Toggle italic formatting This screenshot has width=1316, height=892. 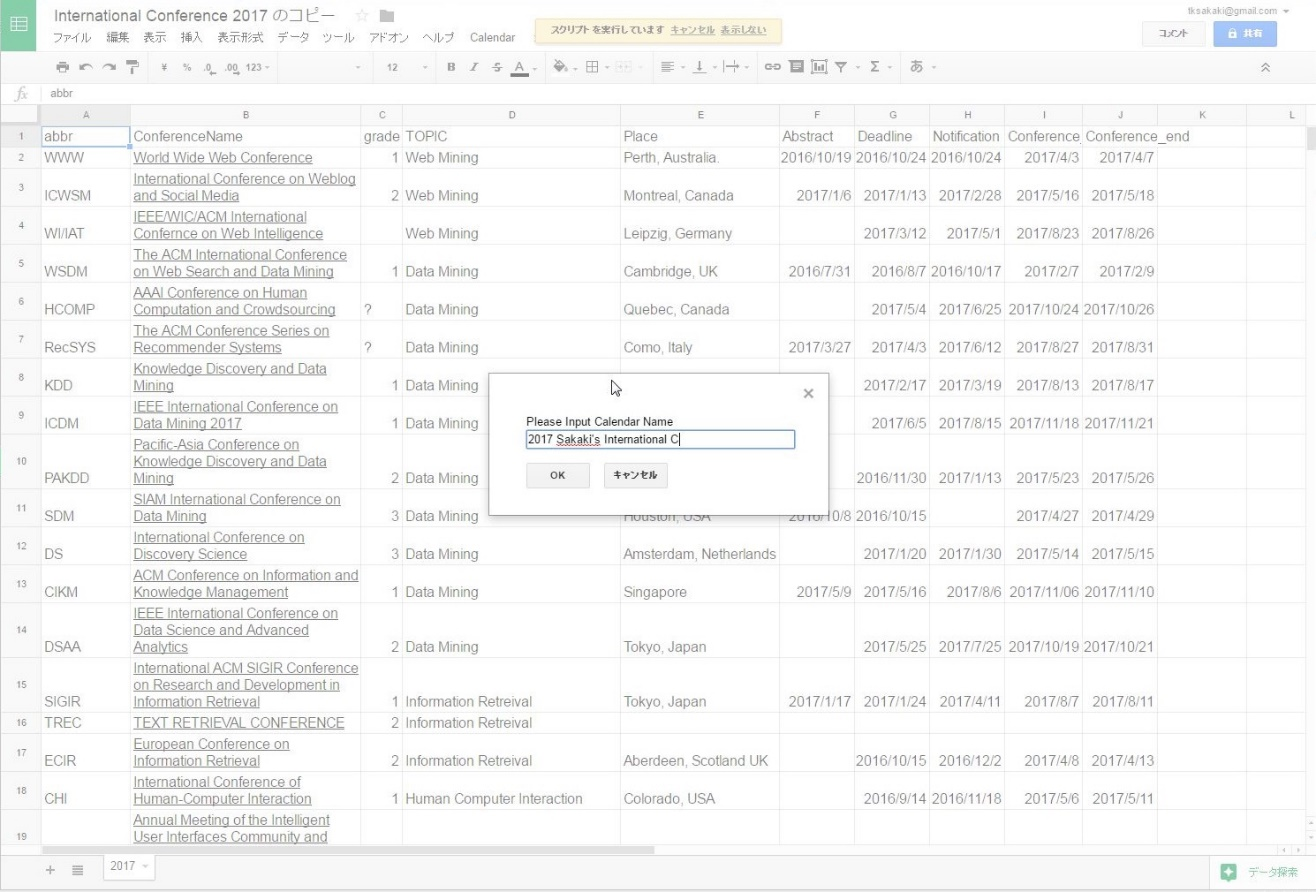pos(474,67)
